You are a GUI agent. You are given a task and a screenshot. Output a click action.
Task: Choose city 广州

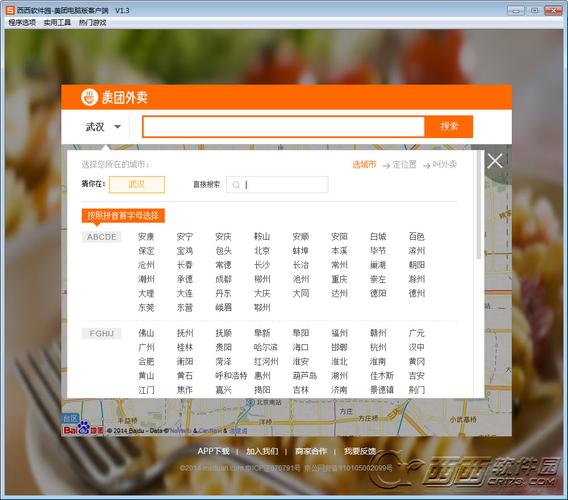[146, 347]
